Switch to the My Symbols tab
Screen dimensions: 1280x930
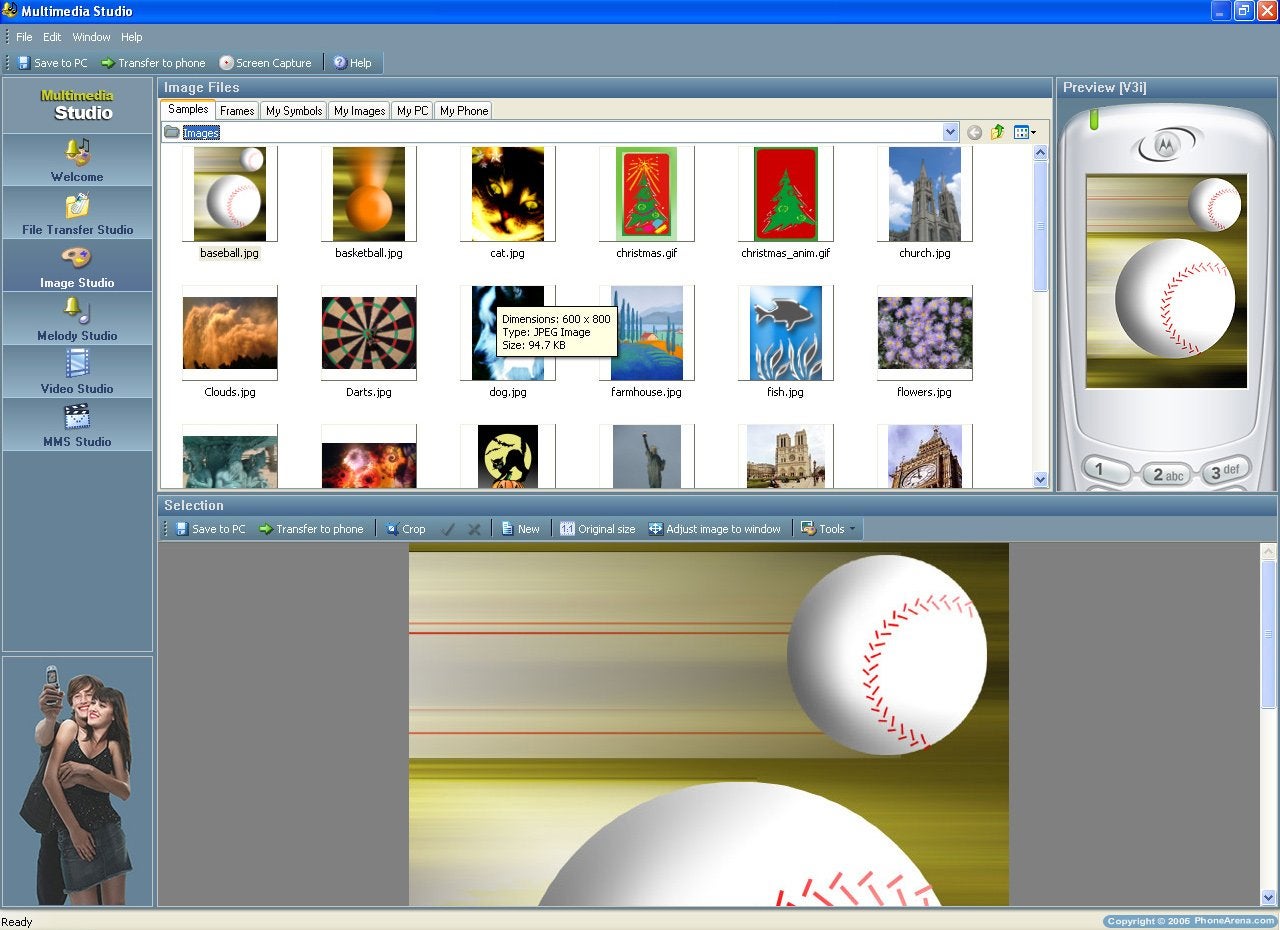pyautogui.click(x=294, y=111)
